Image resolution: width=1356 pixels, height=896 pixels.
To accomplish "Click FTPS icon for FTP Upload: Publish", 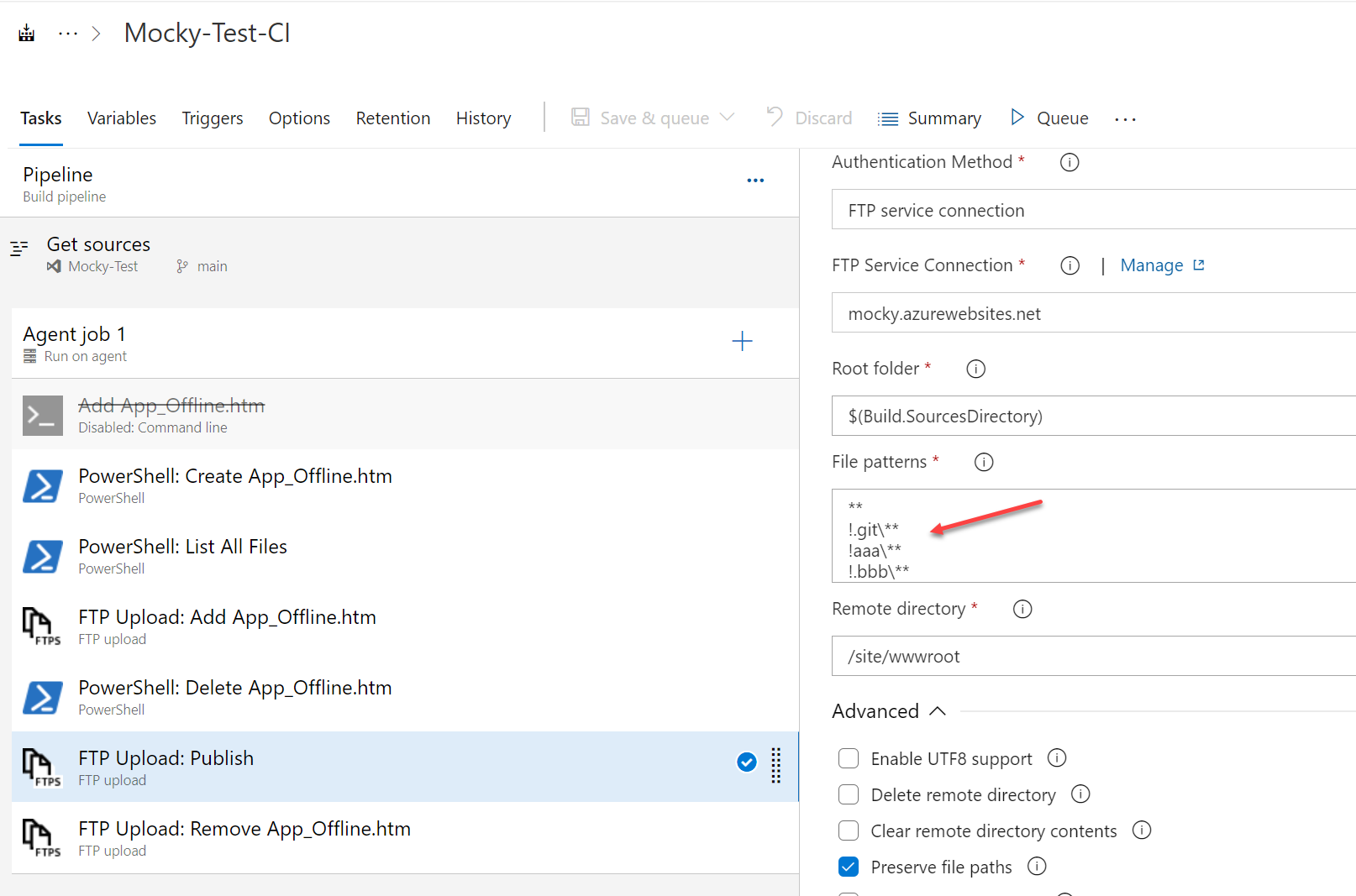I will coord(41,768).
